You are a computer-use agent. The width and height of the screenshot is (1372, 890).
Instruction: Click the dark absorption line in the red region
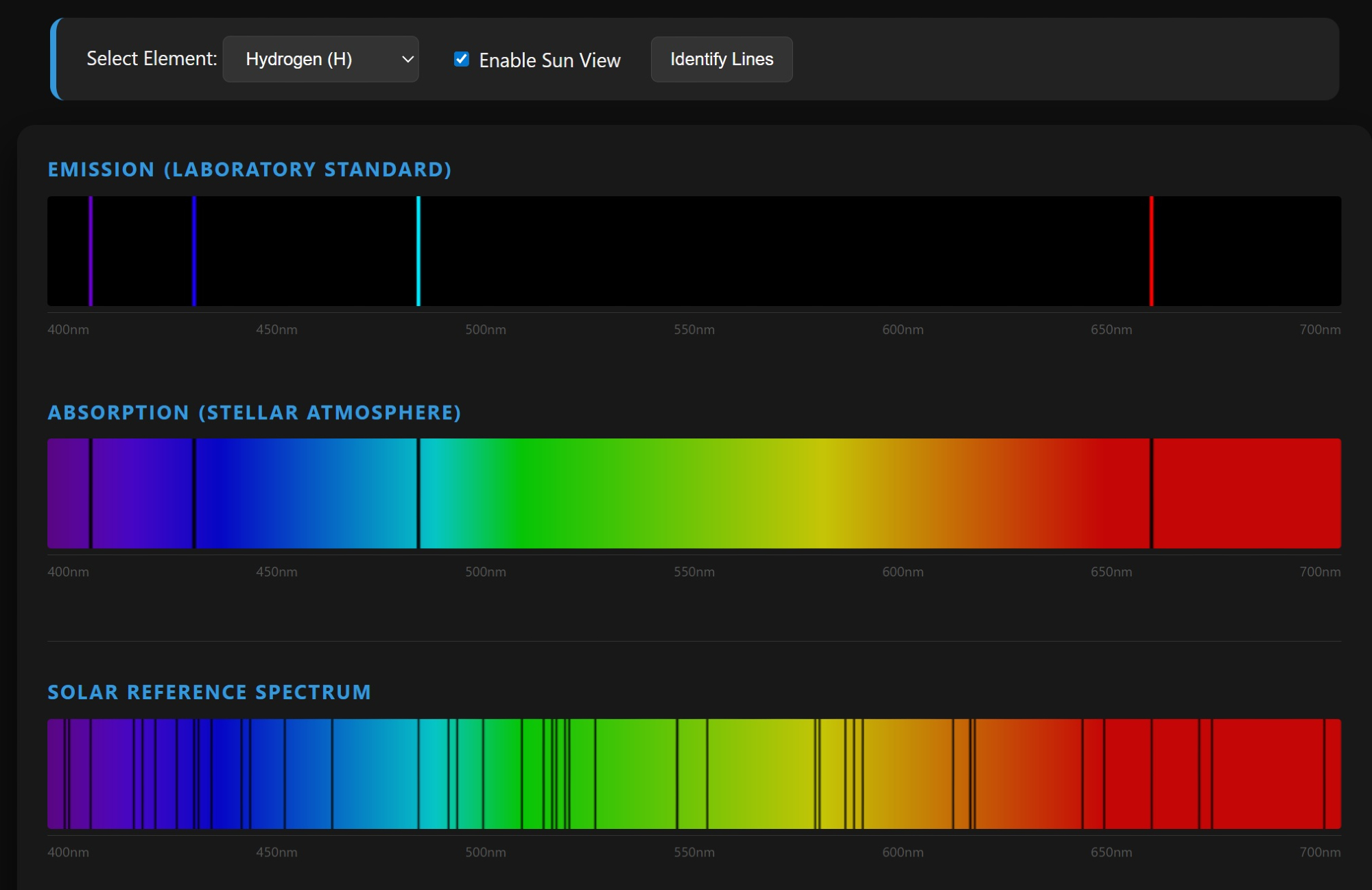[x=1151, y=493]
